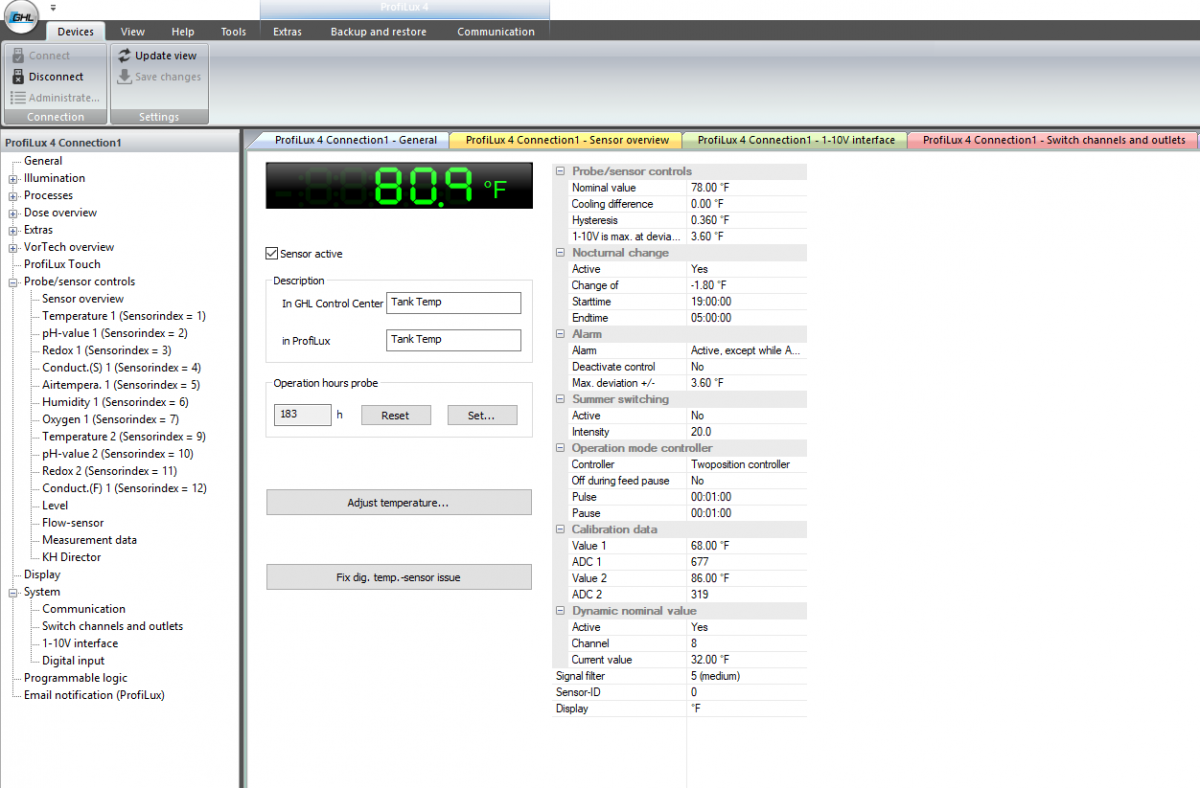
Task: Click Fix dig. temp.-sensor issue button
Action: (x=398, y=577)
